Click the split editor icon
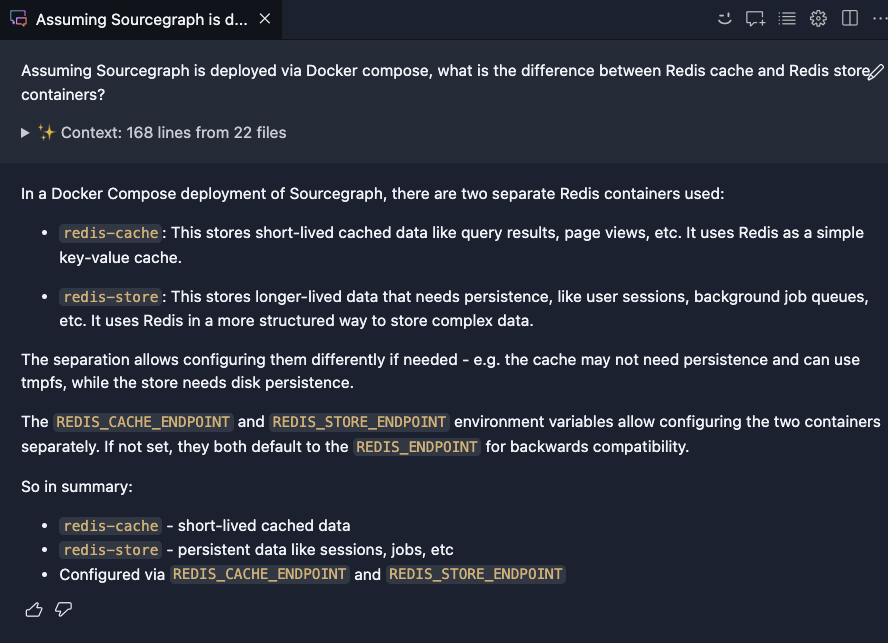888x643 pixels. [849, 19]
